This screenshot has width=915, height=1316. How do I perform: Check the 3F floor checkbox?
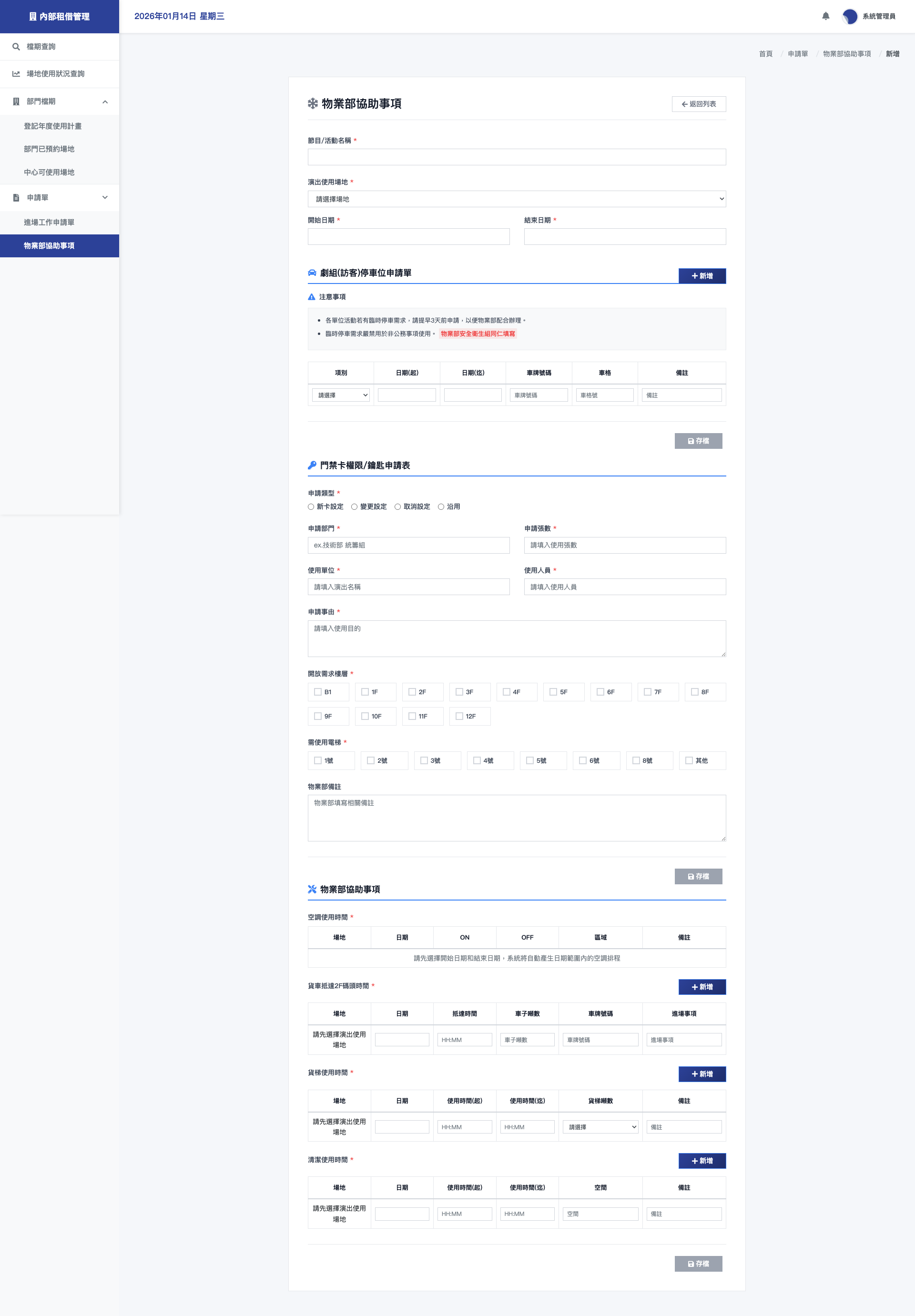coord(459,692)
